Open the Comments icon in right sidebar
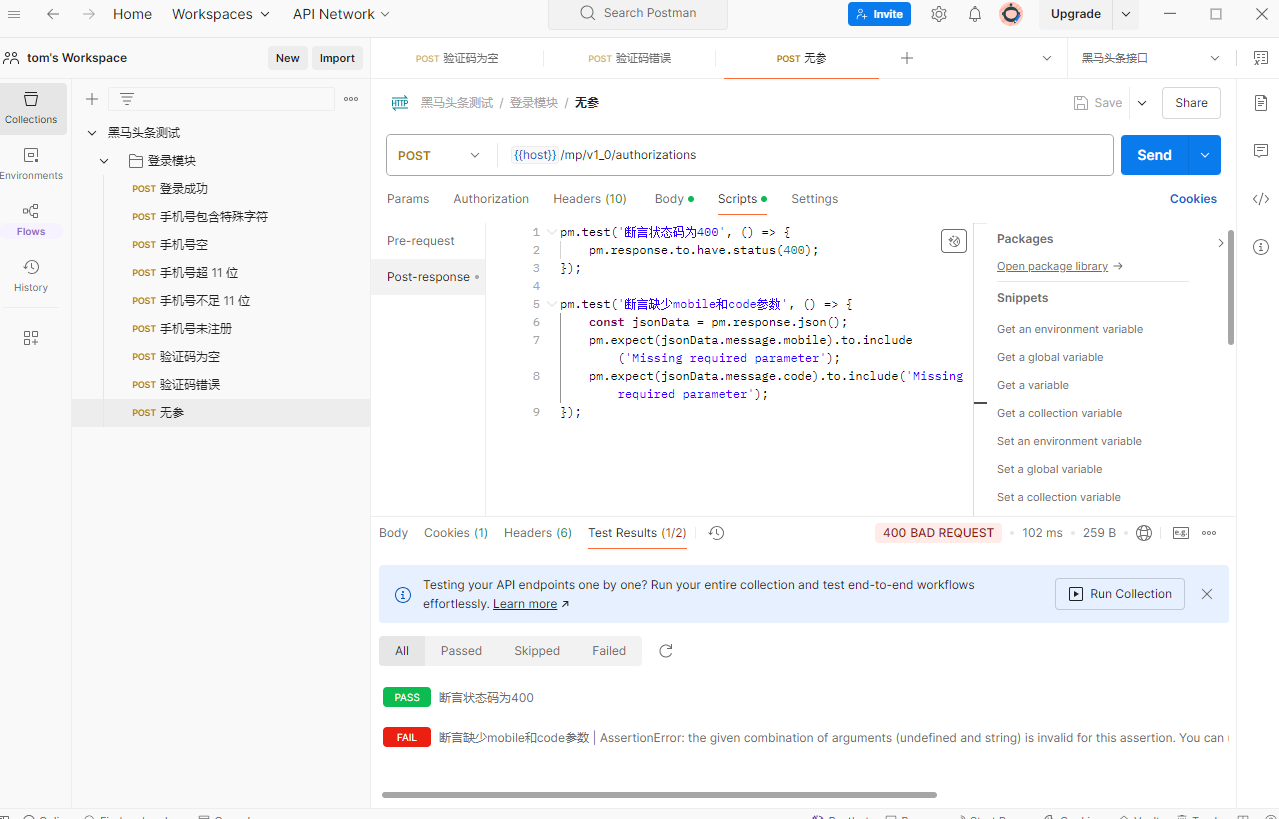The width and height of the screenshot is (1279, 819). click(x=1260, y=151)
